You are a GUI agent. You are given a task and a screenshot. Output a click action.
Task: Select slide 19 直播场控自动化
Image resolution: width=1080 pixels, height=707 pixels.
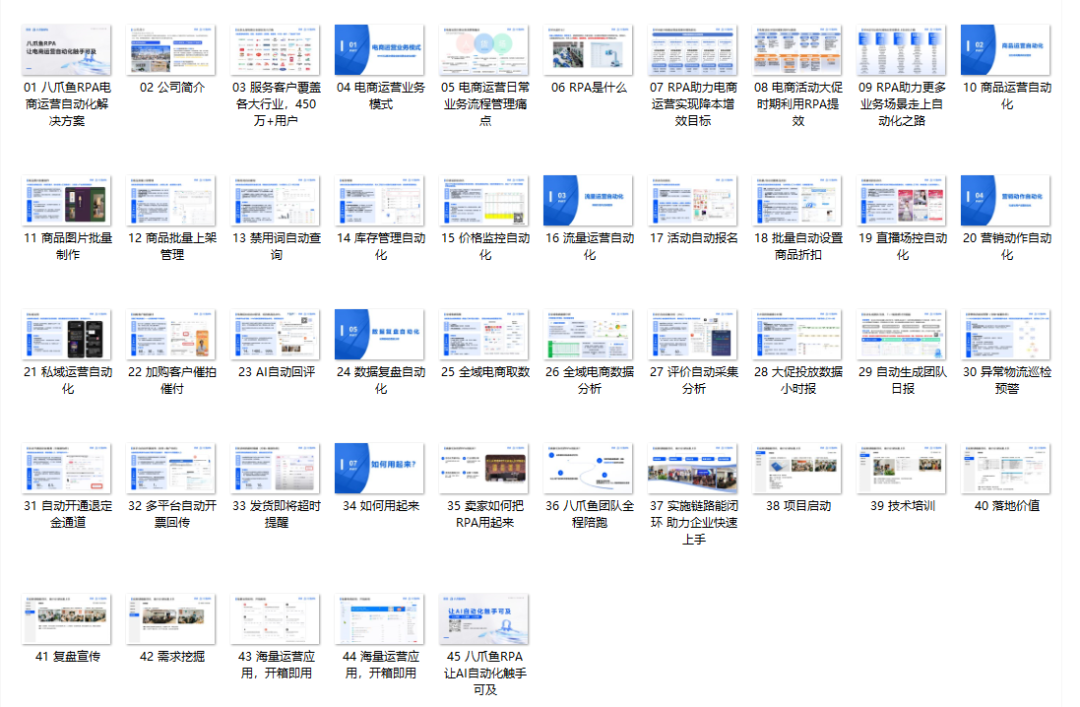click(902, 201)
